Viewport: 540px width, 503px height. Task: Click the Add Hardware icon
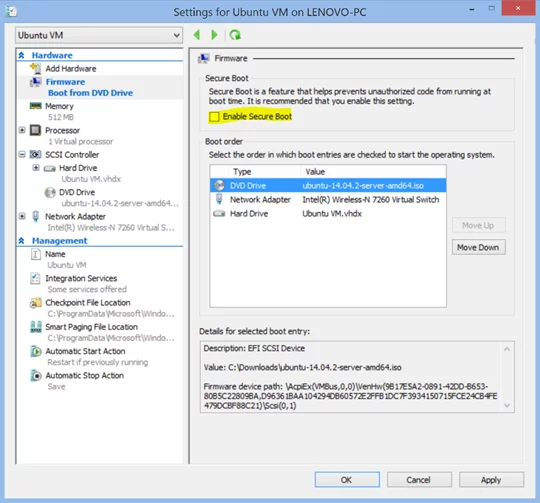click(x=35, y=68)
